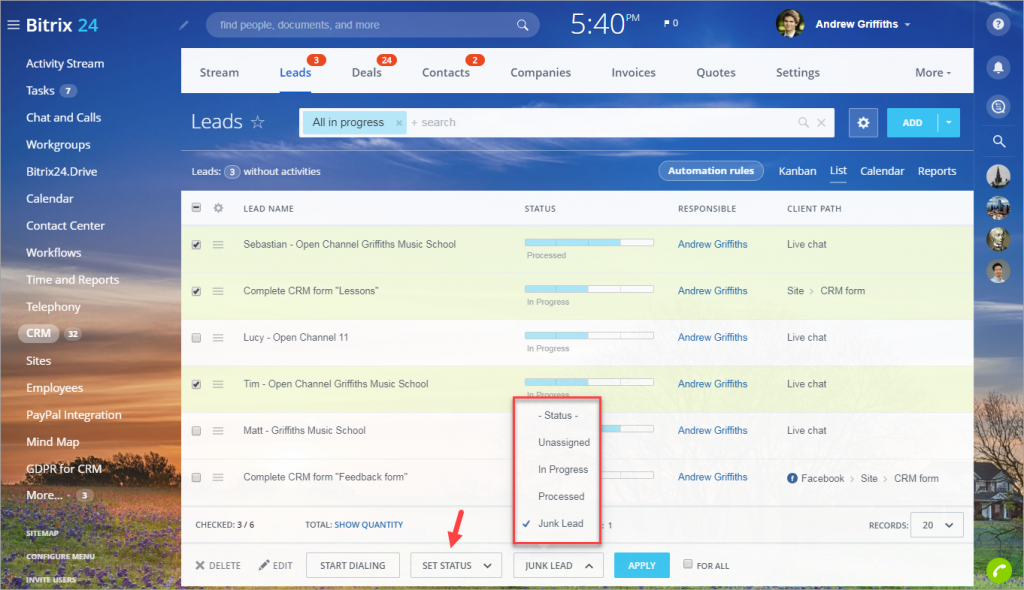Screen dimensions: 1024x590
Task: Open row menu for Complete CRM form Lessons
Action: pyautogui.click(x=218, y=291)
